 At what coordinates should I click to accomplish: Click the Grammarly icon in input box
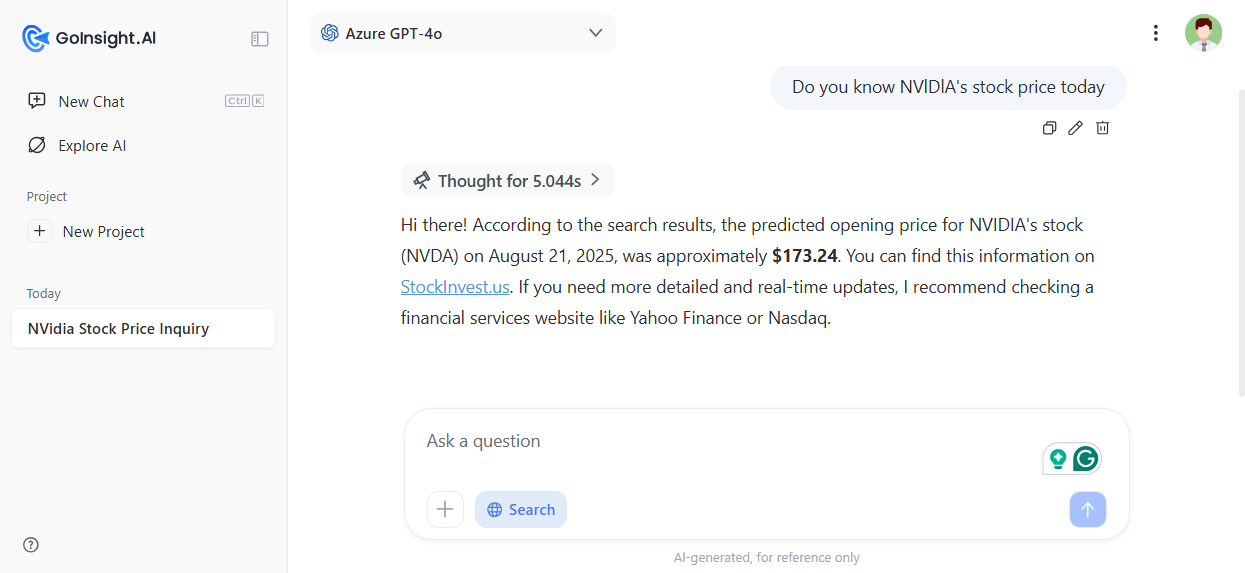pyautogui.click(x=1086, y=459)
